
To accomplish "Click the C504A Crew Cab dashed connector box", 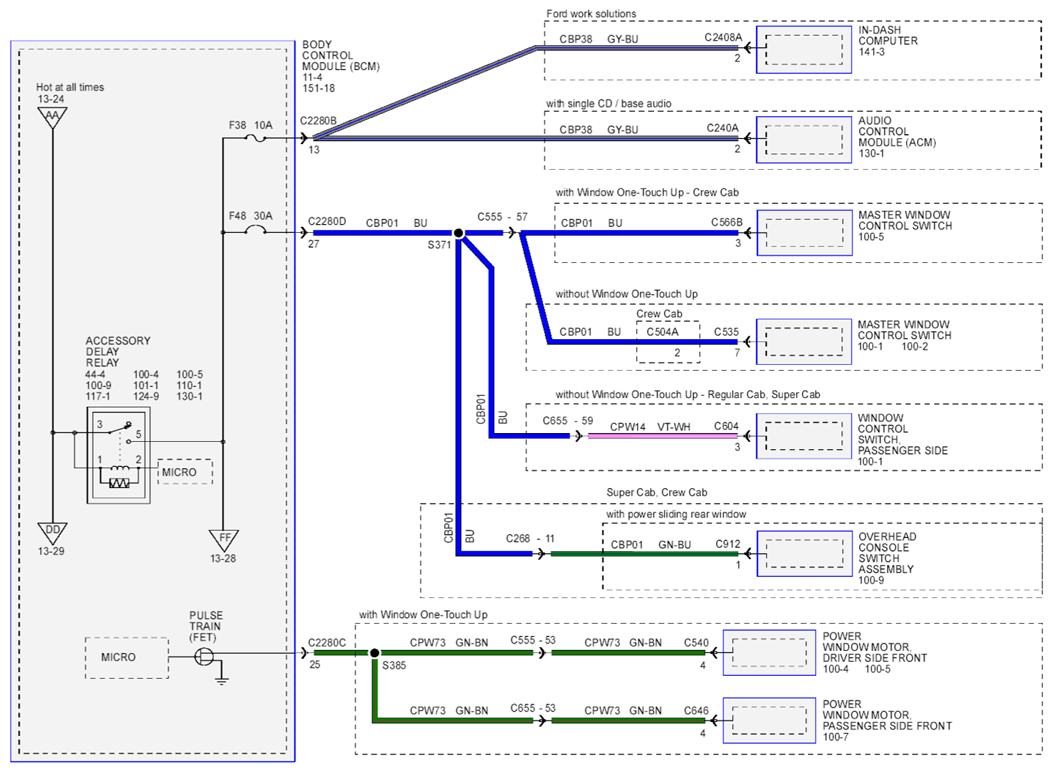I will 668,342.
